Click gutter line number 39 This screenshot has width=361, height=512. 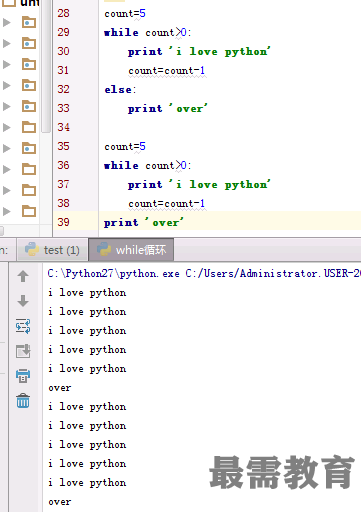[x=63, y=222]
